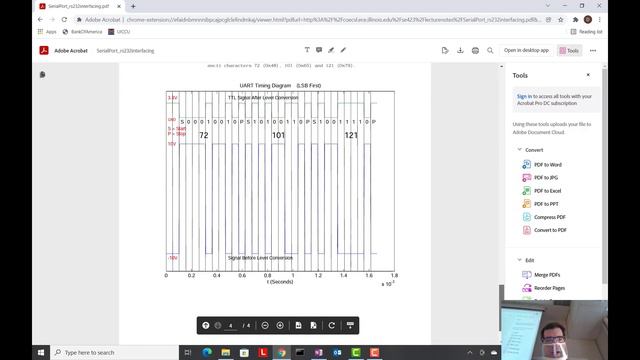Click the taskbar search box
Image resolution: width=640 pixels, height=360 pixels.
click(114, 352)
